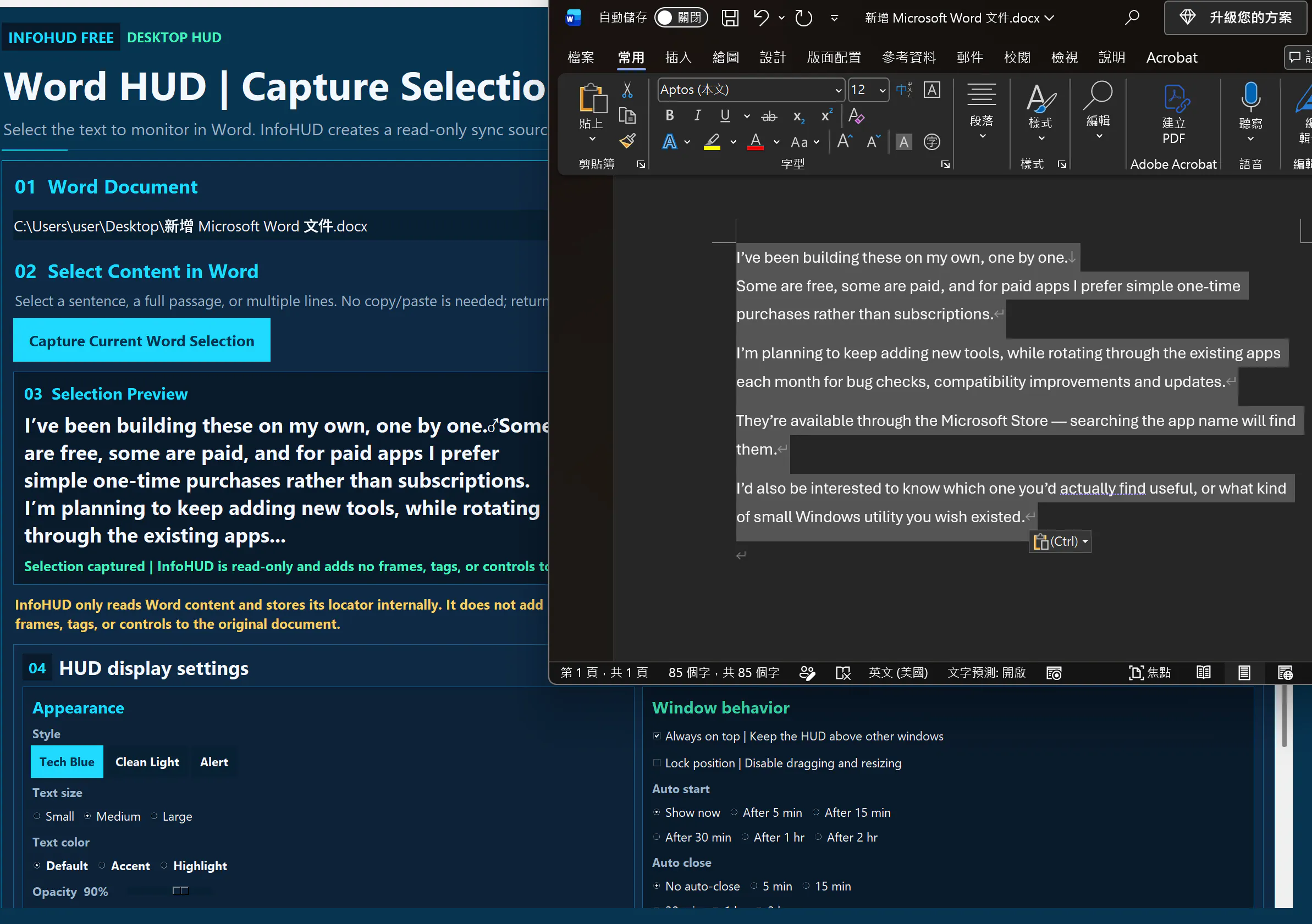
Task: Open the Font dialog launcher
Action: point(945,164)
